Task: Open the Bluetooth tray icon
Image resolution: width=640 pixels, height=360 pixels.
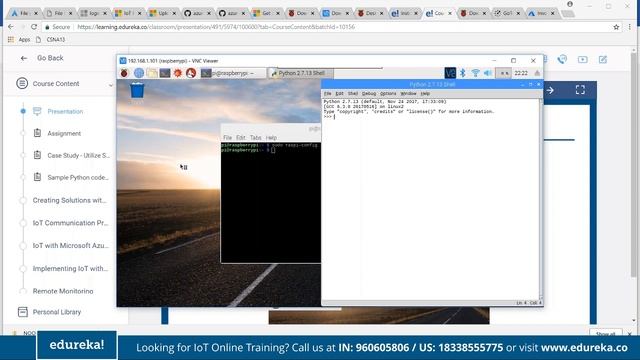Action: point(462,73)
